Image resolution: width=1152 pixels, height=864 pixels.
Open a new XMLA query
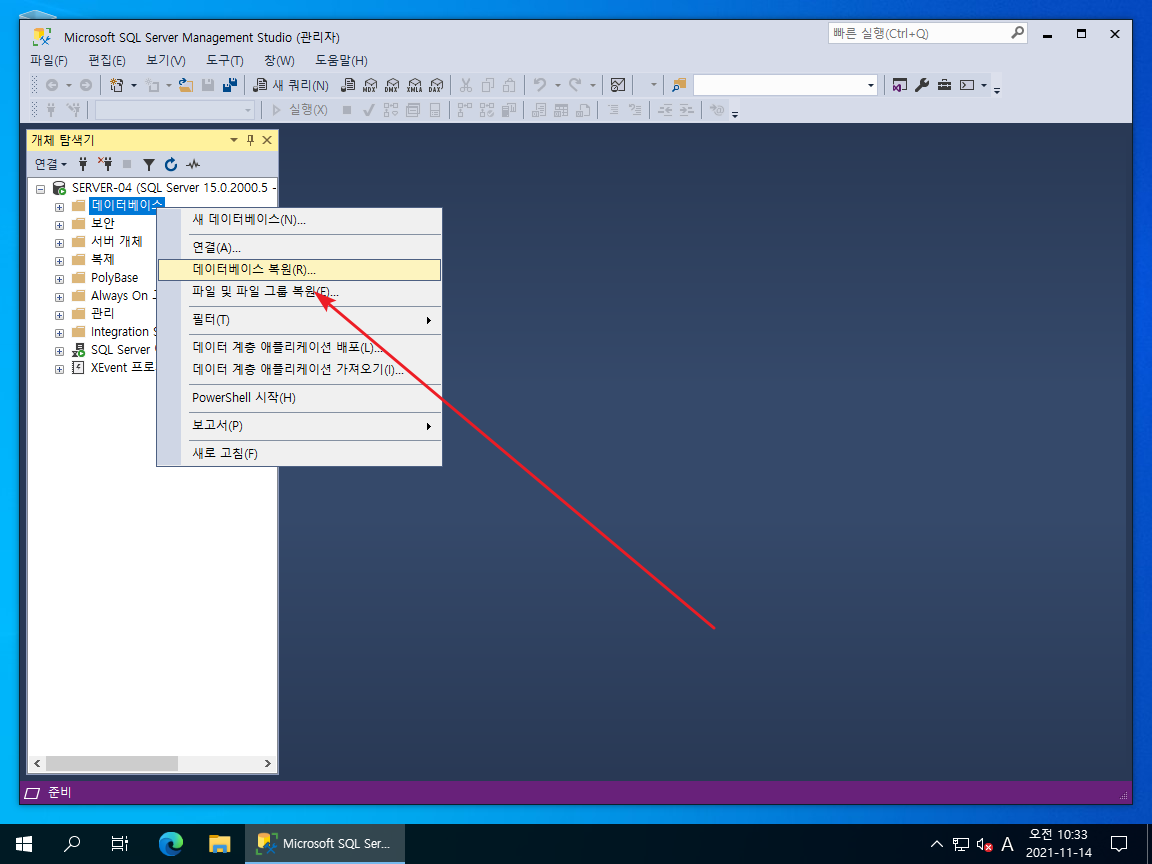tap(414, 85)
